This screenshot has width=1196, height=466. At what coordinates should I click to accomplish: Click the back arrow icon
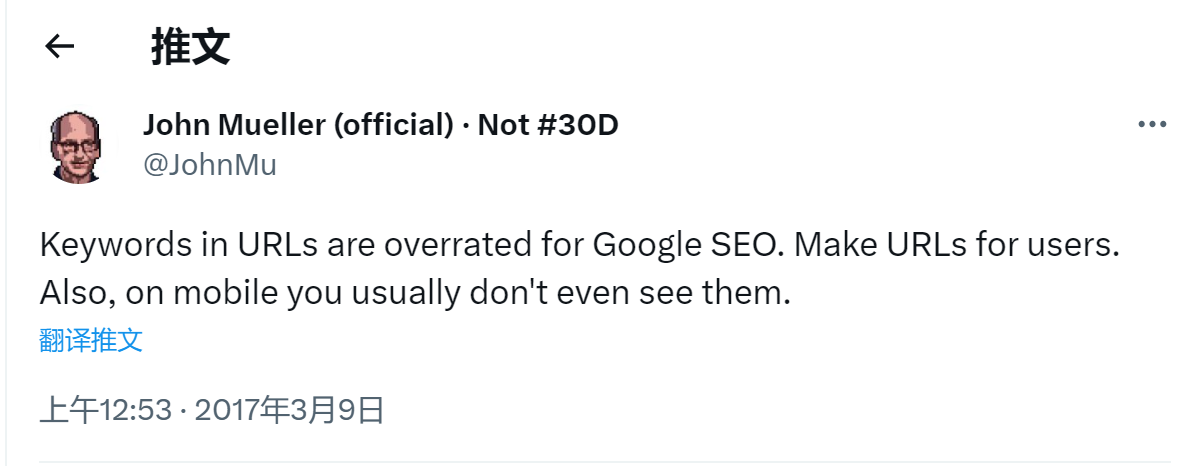pos(60,46)
